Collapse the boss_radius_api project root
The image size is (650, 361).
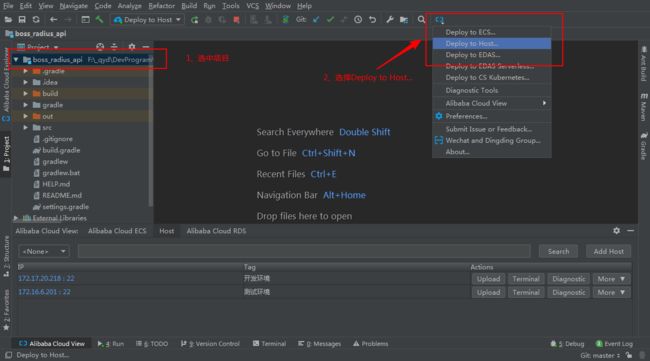(x=16, y=60)
